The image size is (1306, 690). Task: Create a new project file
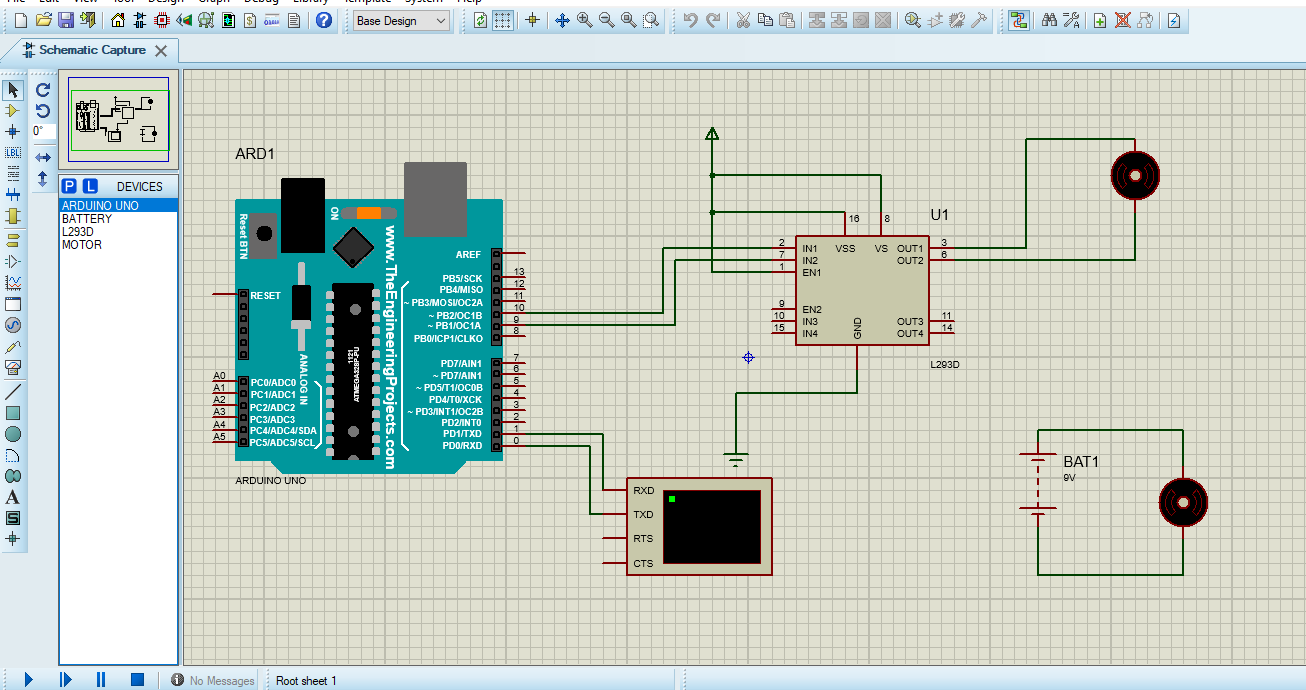click(21, 20)
